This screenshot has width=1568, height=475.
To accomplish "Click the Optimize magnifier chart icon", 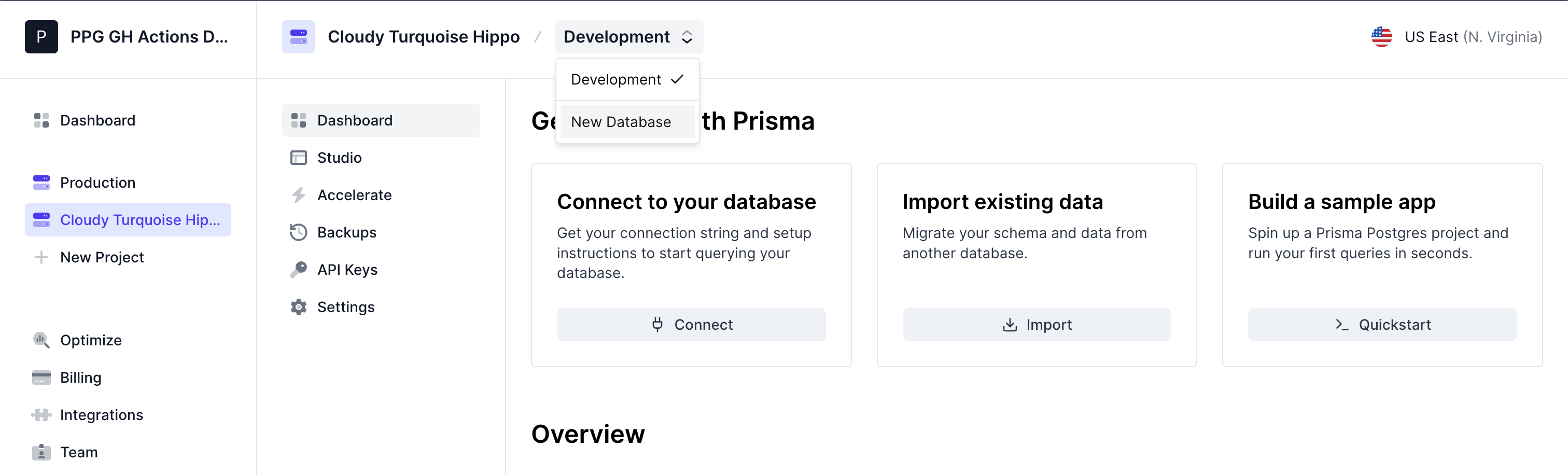I will pos(41,340).
